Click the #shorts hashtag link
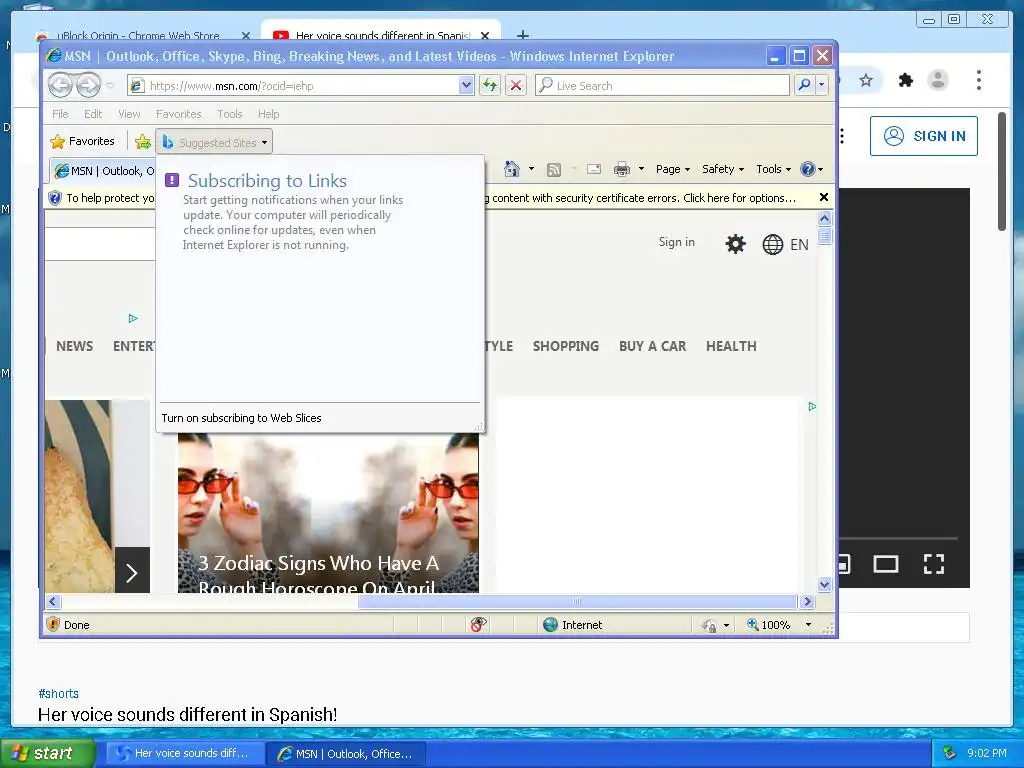The image size is (1024, 768). (x=58, y=694)
